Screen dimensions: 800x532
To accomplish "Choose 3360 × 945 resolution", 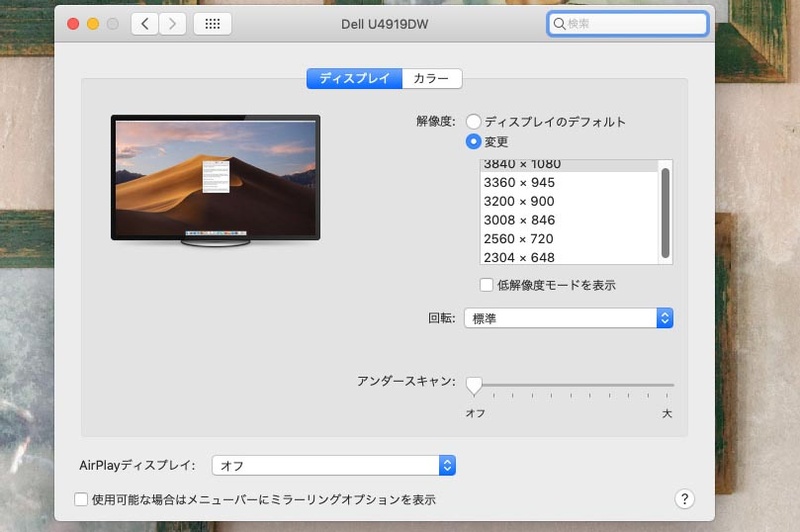I will click(x=569, y=183).
